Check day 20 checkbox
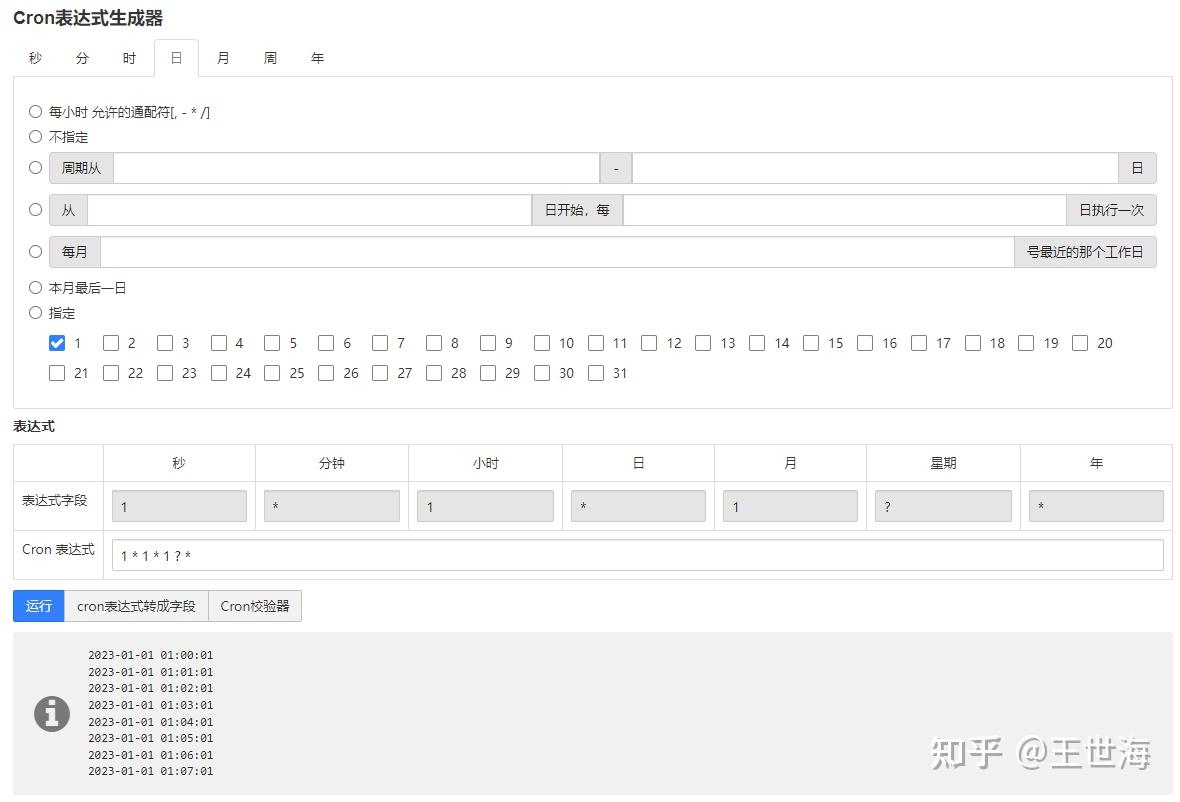This screenshot has width=1180, height=802. pos(1080,343)
